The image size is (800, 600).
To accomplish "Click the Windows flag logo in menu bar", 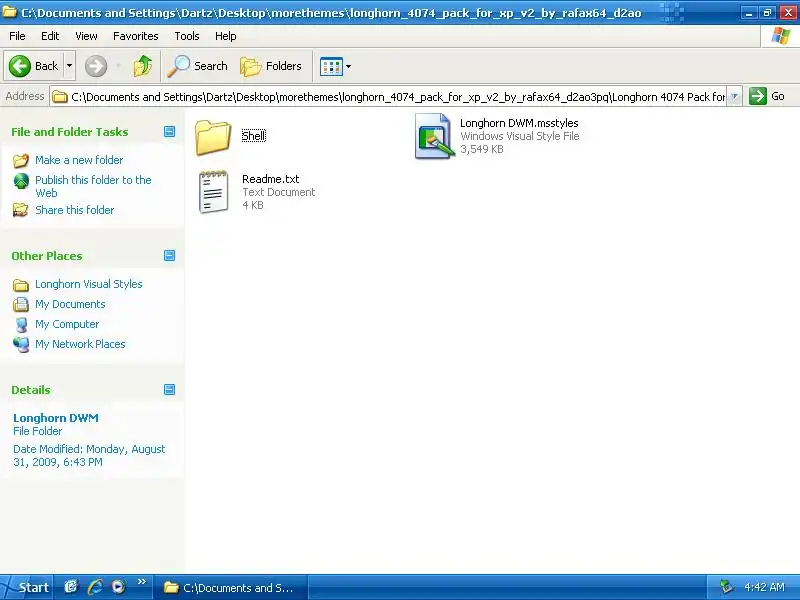I will click(781, 36).
